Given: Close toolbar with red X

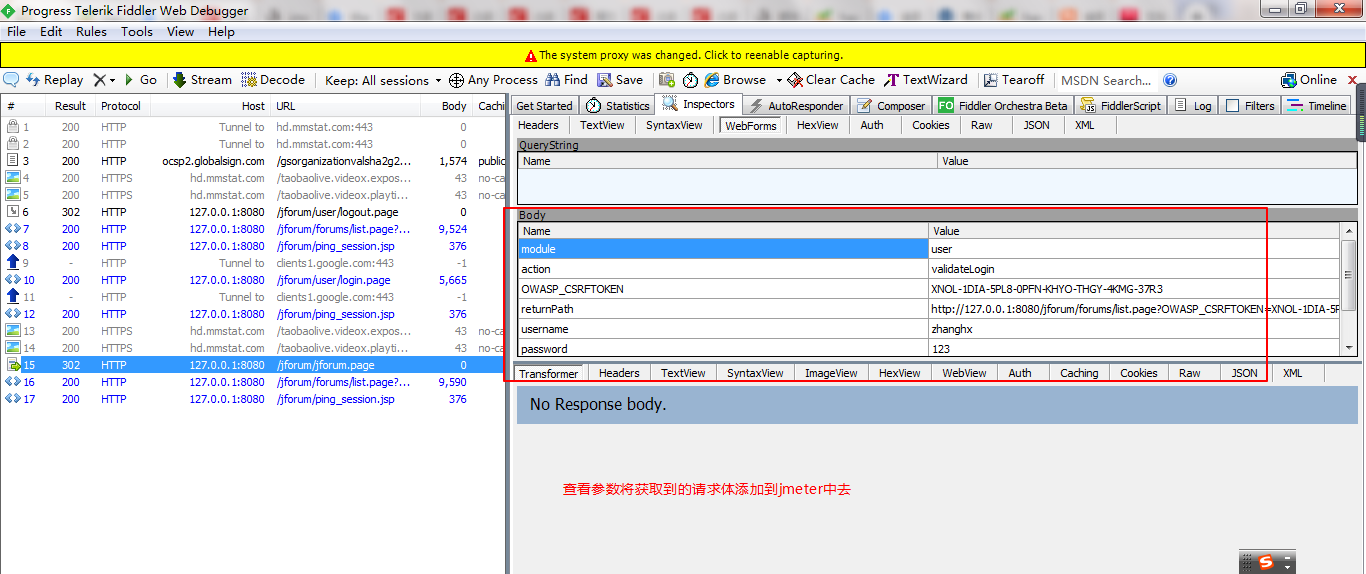Looking at the screenshot, I should 1352,80.
